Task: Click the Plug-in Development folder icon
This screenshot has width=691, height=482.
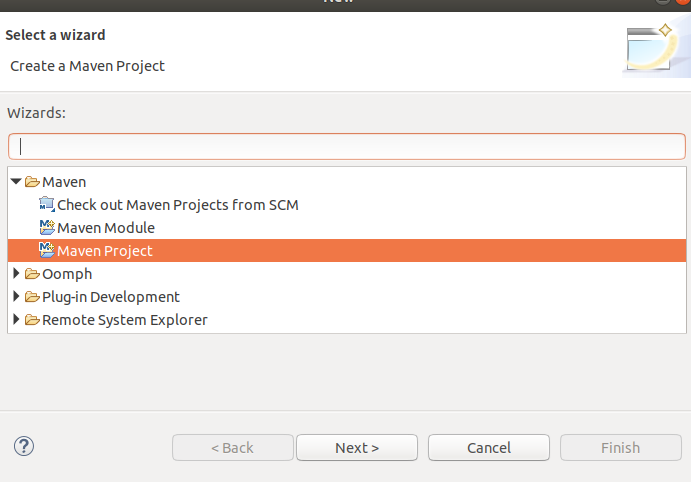Action: 32,297
